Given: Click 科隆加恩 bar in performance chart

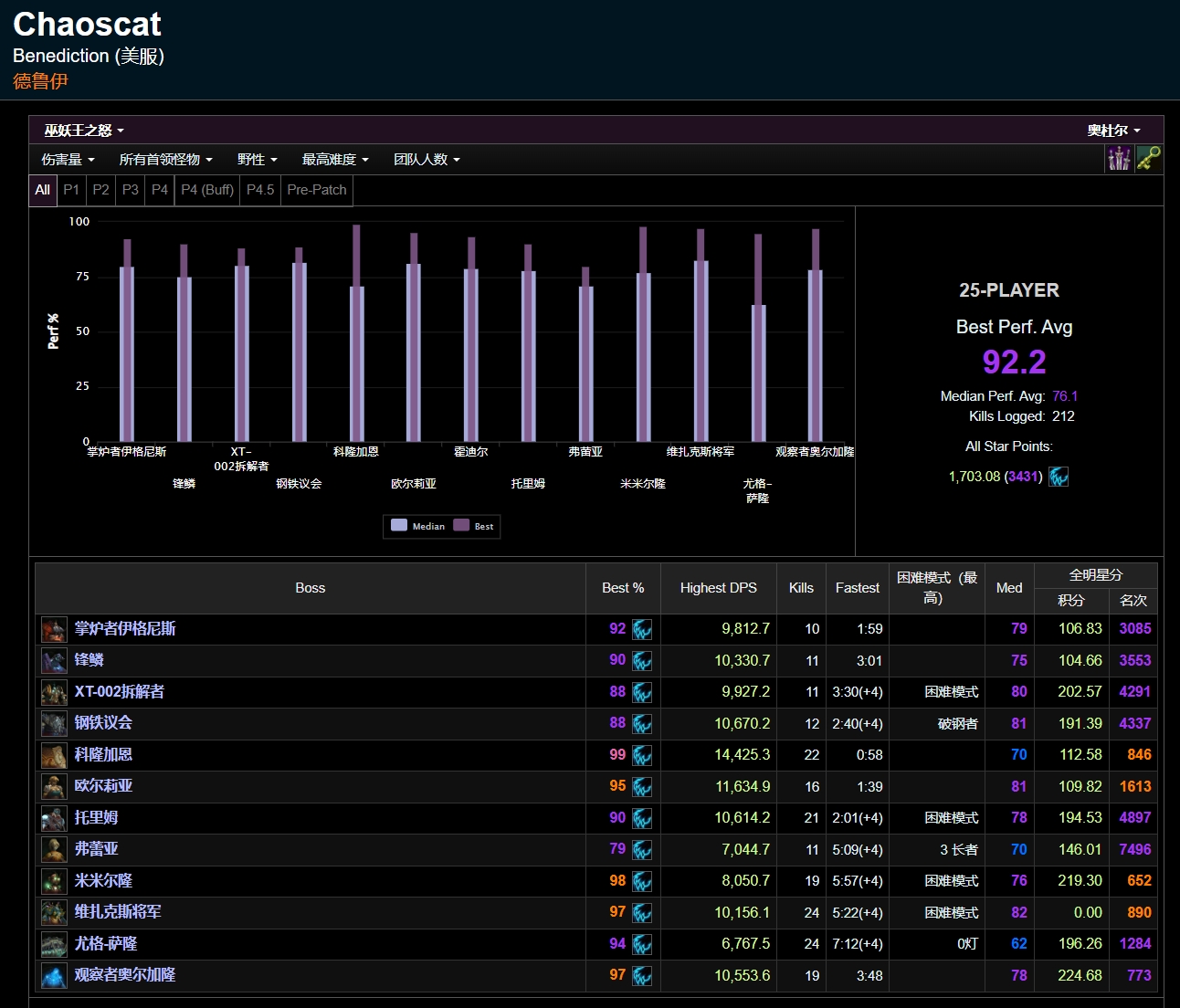Looking at the screenshot, I should coord(356,333).
